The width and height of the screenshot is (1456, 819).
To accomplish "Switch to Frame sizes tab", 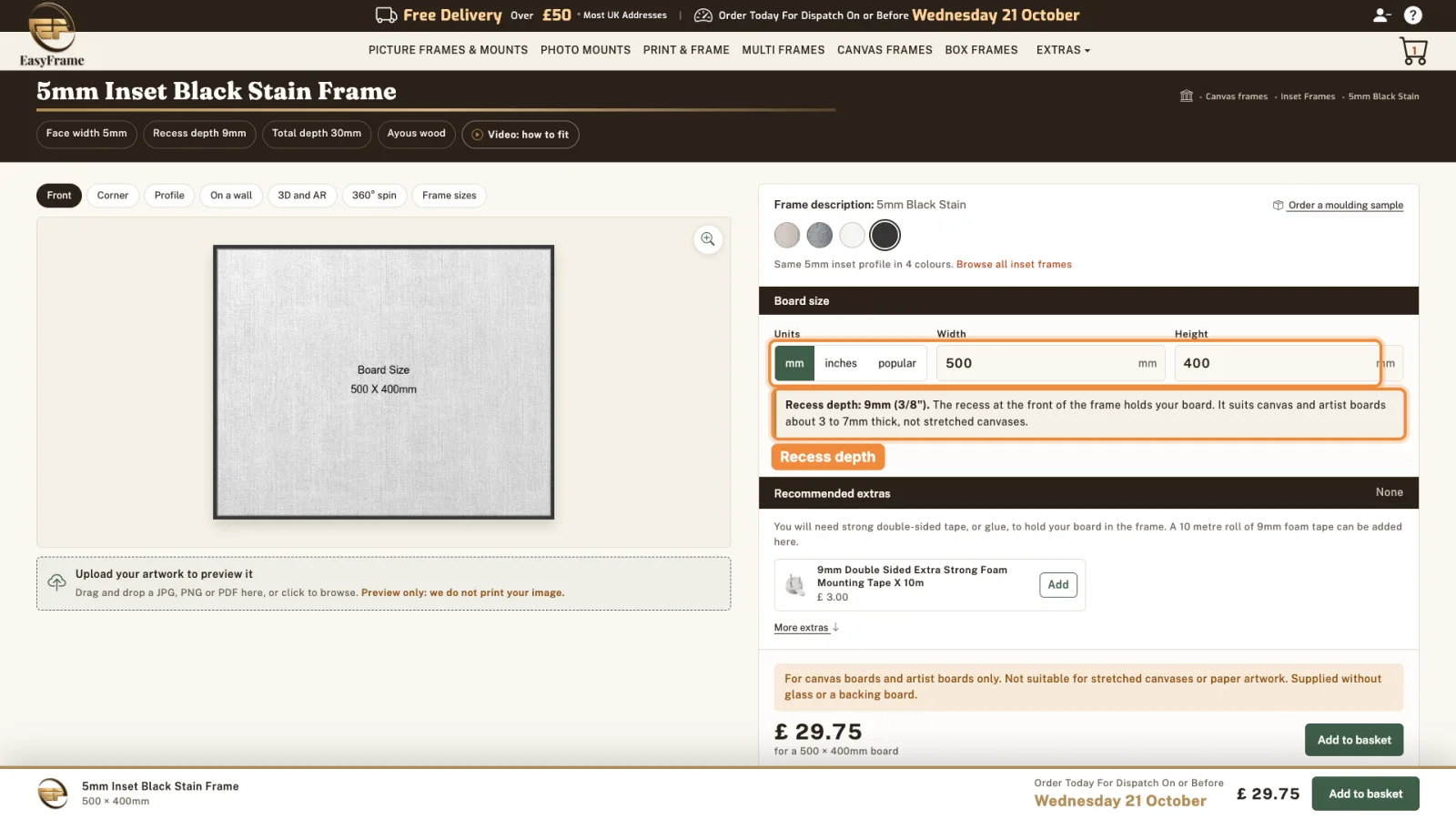I will click(x=450, y=196).
